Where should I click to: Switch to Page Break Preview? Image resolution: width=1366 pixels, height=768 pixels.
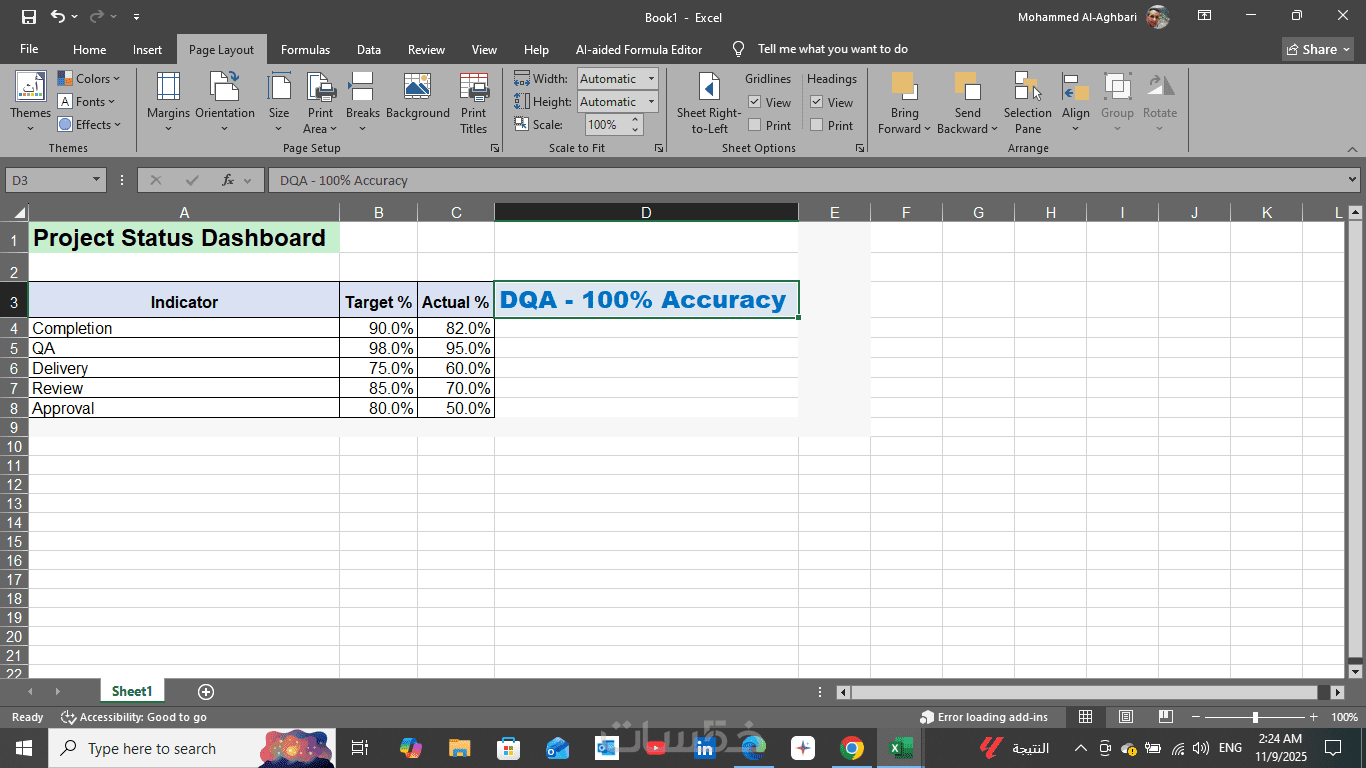(1166, 717)
